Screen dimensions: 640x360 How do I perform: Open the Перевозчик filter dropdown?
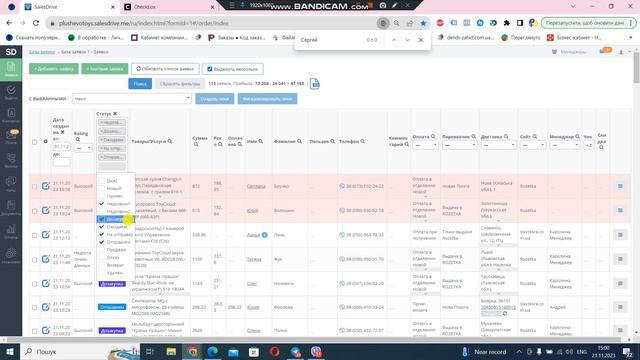[459, 145]
